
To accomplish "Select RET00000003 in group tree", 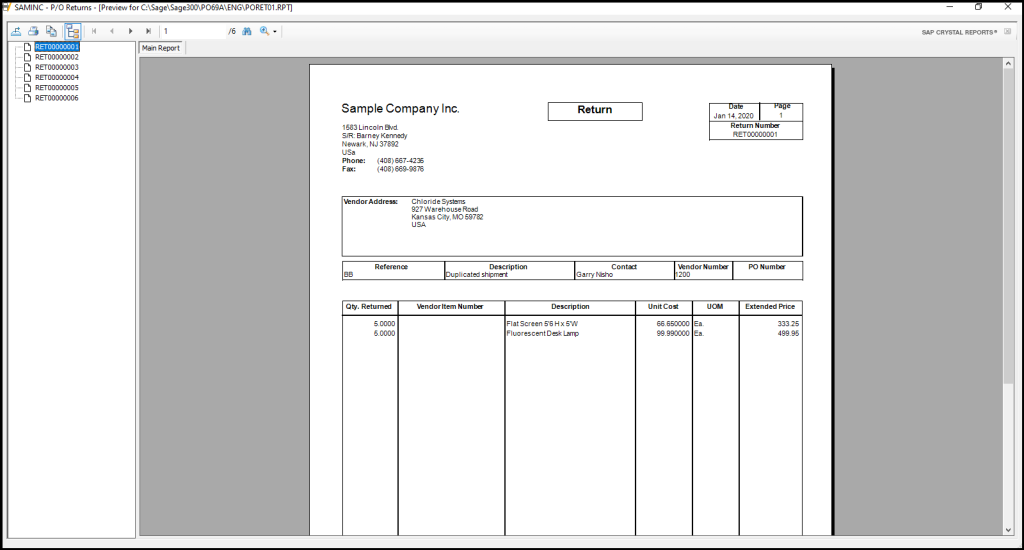I will (x=57, y=67).
